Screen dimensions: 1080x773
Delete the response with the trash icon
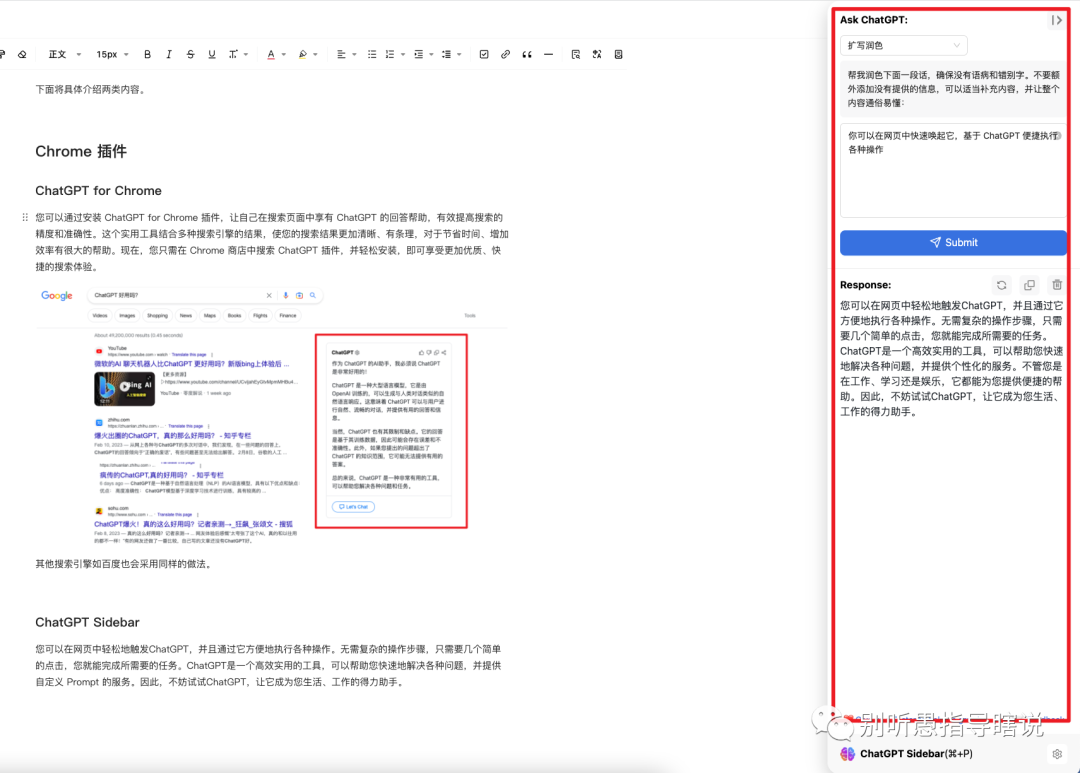tap(1057, 285)
